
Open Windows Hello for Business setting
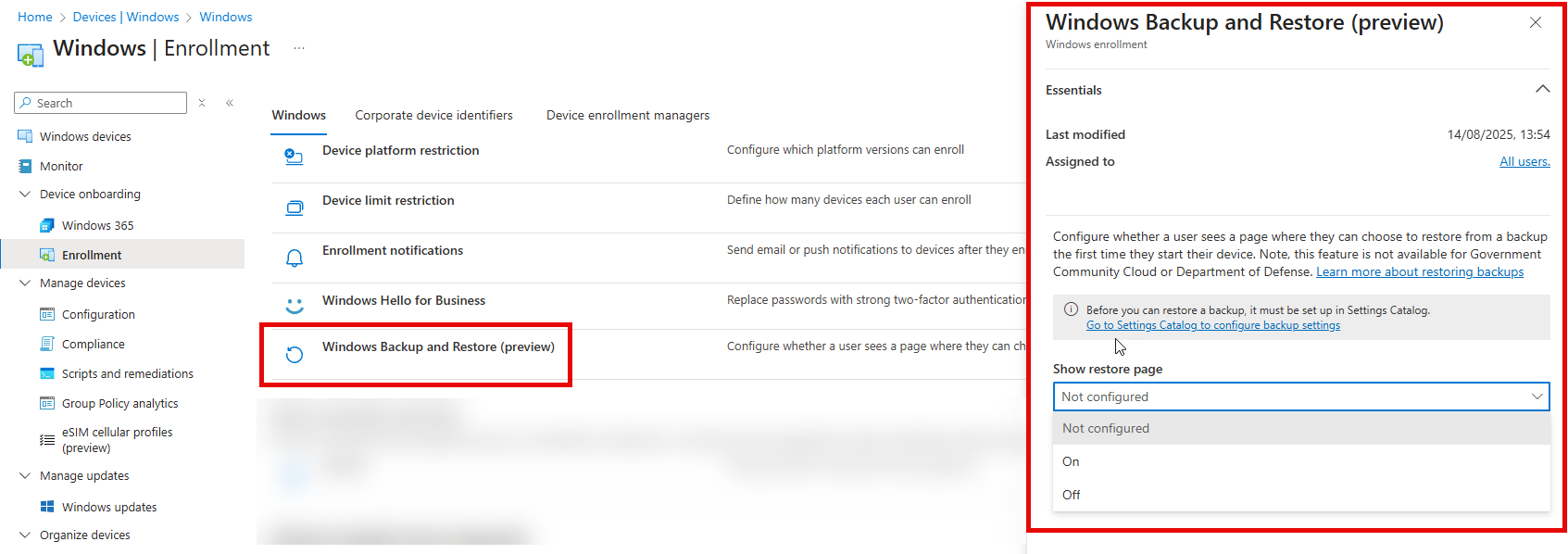(404, 300)
